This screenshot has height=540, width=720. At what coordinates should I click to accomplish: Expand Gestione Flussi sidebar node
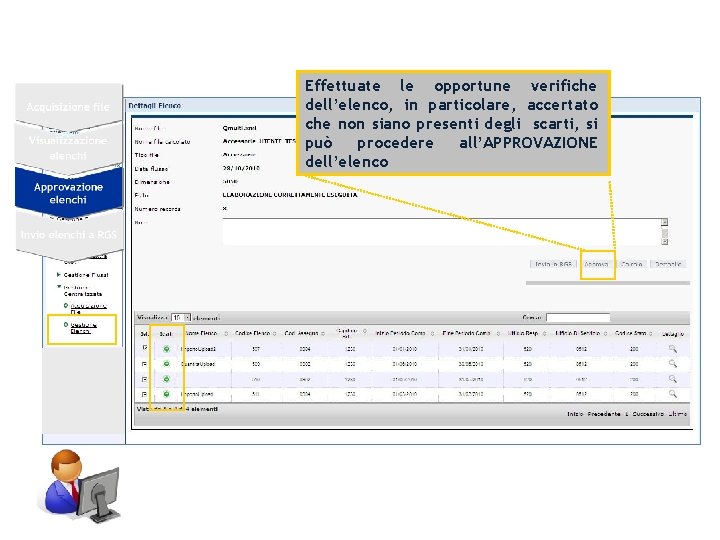tap(58, 275)
